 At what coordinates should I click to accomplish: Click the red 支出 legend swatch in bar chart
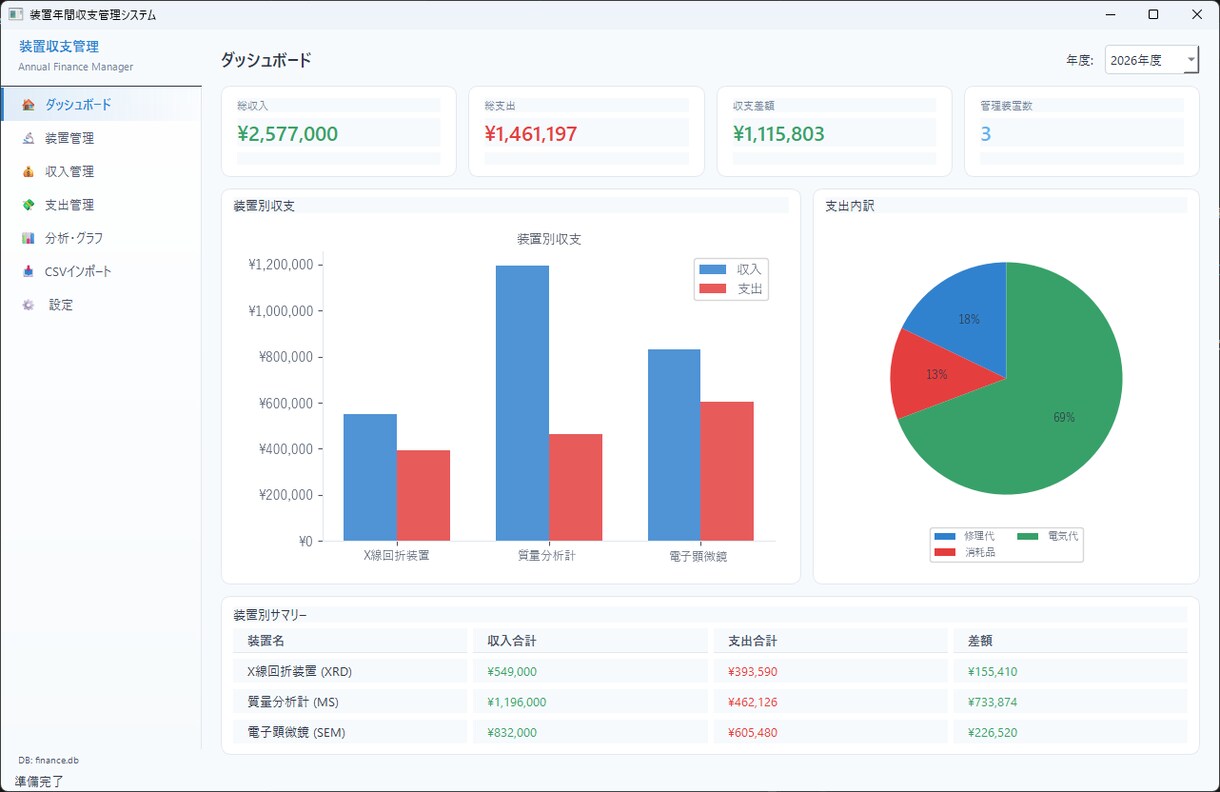713,289
